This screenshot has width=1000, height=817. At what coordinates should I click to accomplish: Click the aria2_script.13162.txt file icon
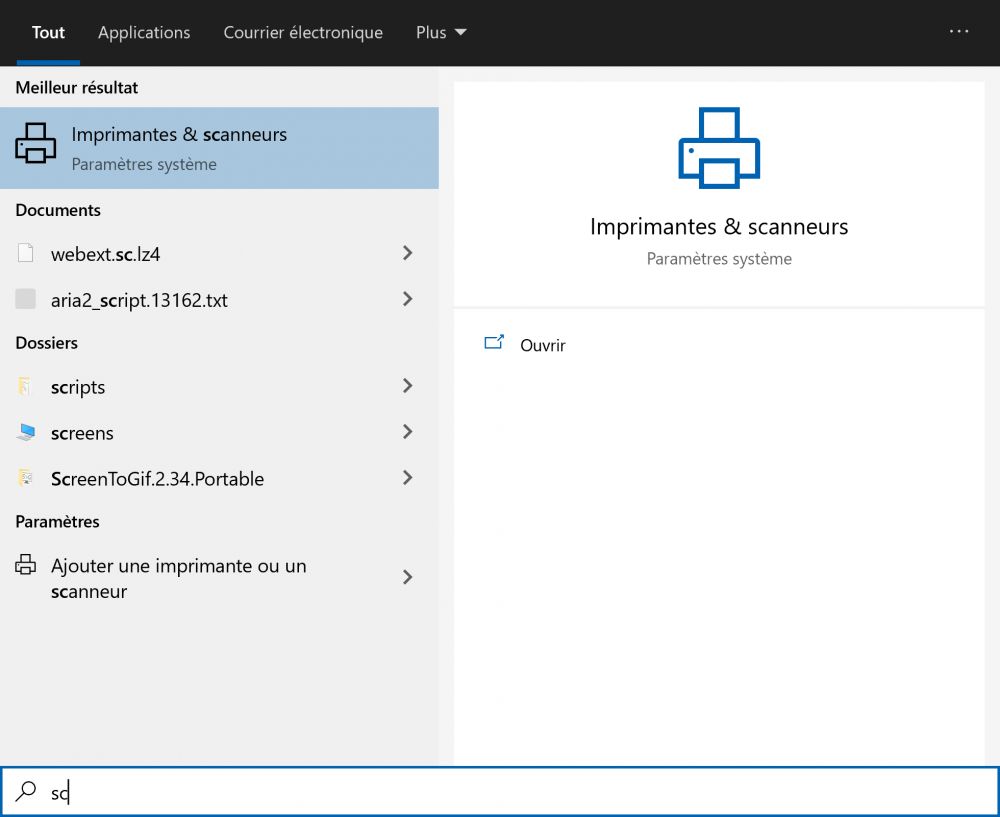point(26,299)
